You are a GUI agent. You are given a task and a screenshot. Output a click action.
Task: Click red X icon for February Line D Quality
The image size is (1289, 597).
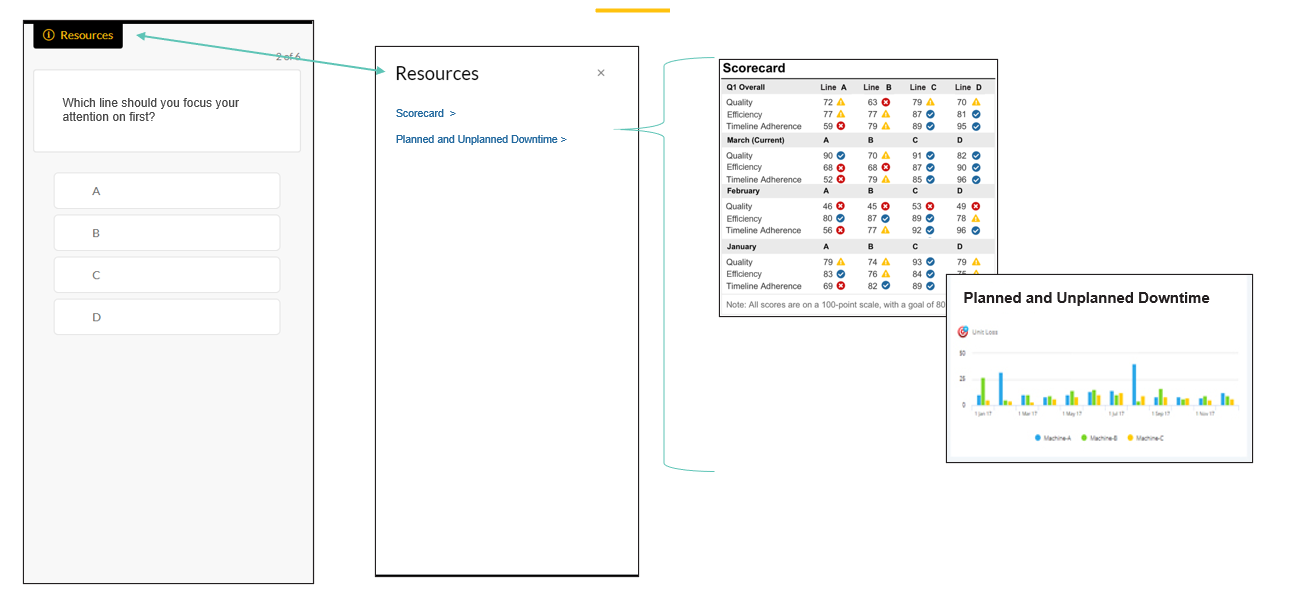pyautogui.click(x=976, y=206)
